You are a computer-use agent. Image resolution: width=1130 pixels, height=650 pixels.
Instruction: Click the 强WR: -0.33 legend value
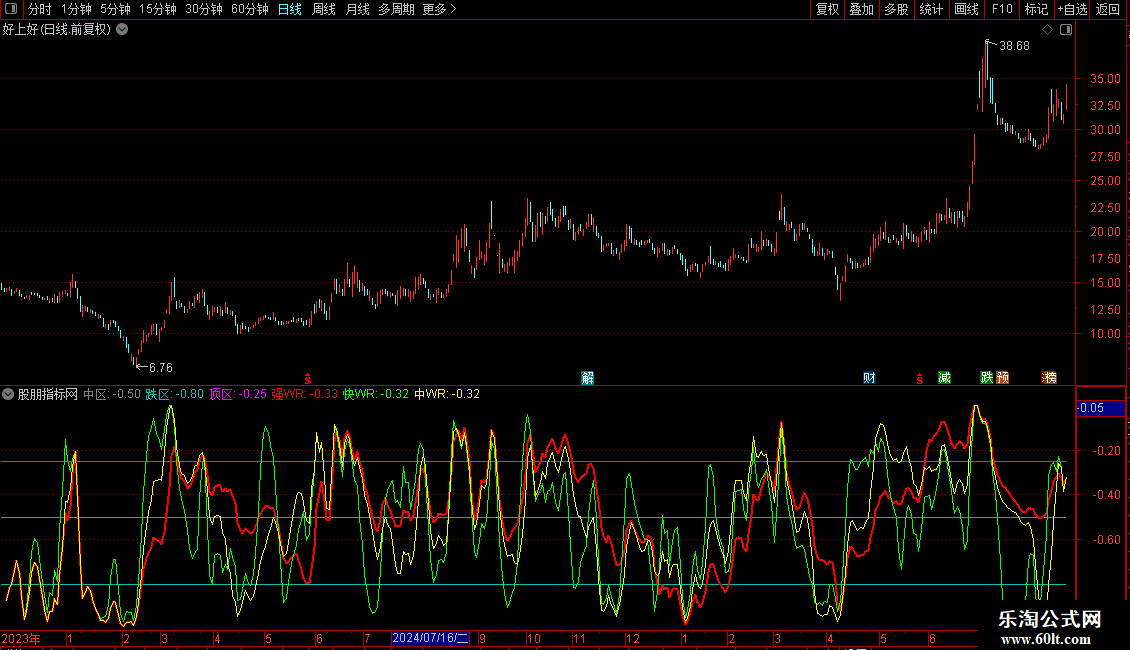(x=304, y=394)
